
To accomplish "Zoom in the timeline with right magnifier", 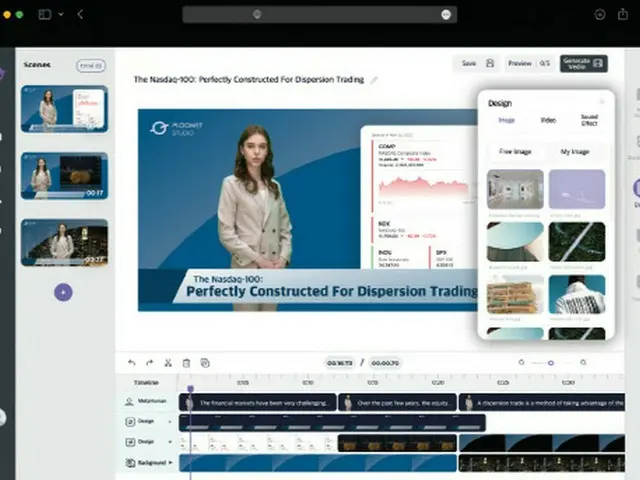I will [583, 362].
